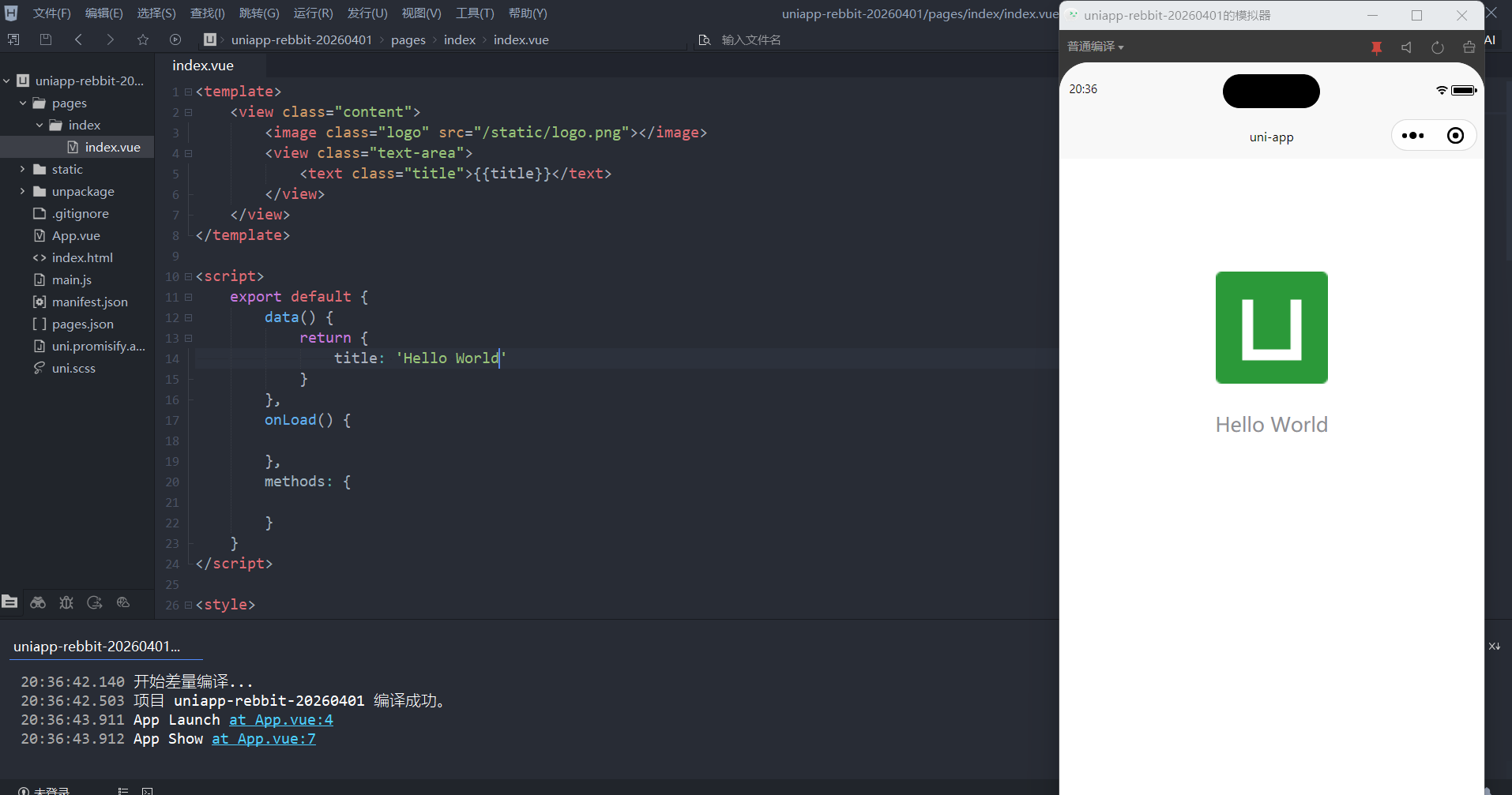The image size is (1512, 795).
Task: Fold the template block on line 1
Action: [189, 92]
